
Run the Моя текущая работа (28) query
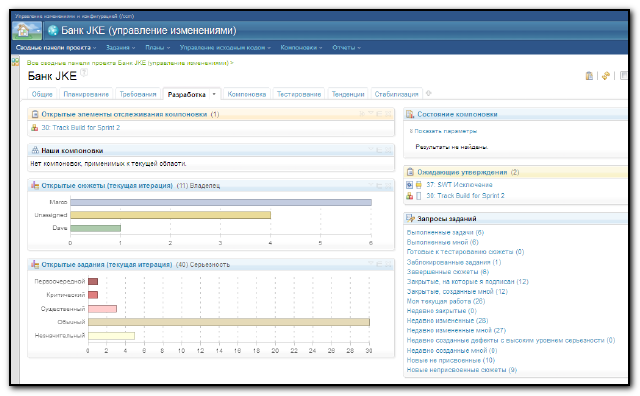[446, 301]
